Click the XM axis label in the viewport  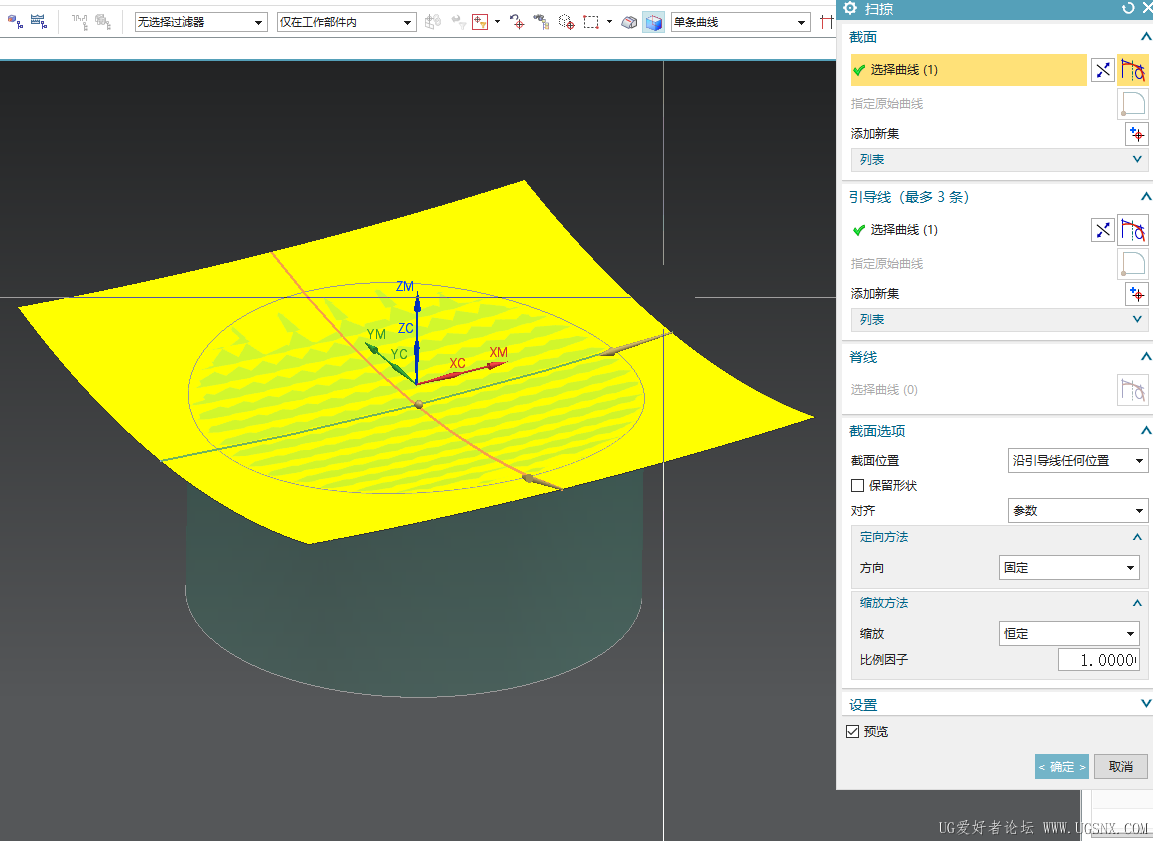[x=499, y=352]
